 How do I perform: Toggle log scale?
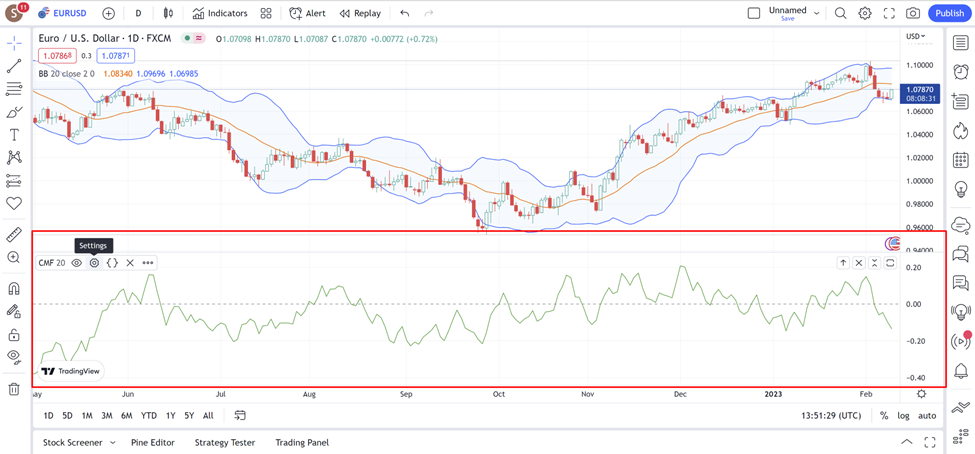(x=903, y=415)
